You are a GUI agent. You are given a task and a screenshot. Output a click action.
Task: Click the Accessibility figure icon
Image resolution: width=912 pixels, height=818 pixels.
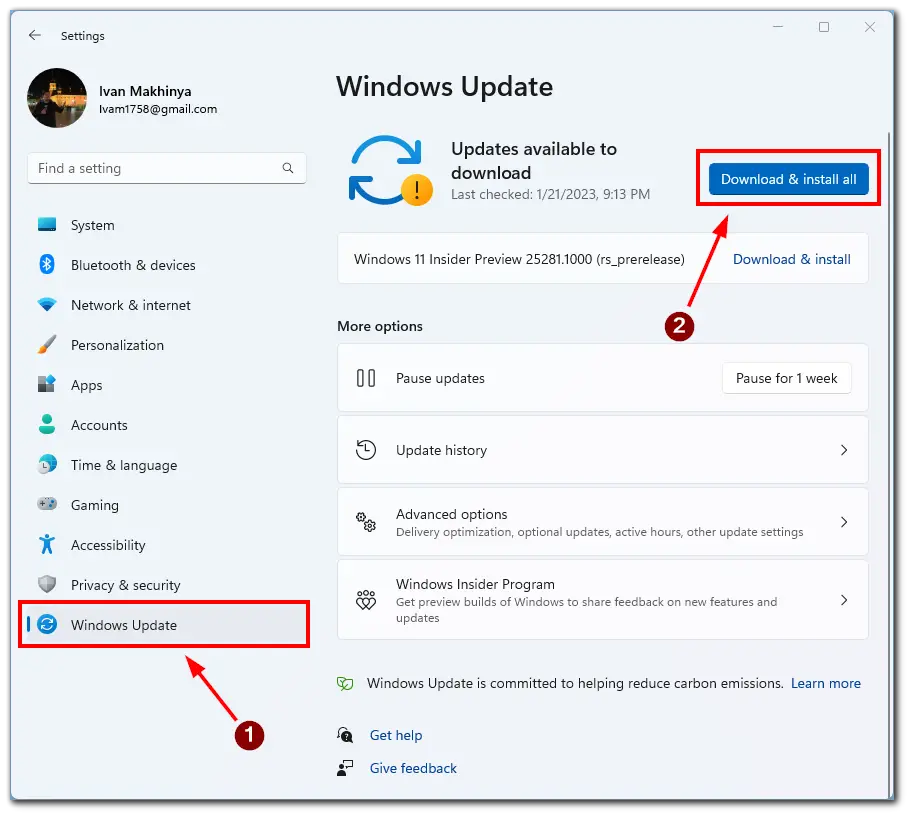(47, 545)
